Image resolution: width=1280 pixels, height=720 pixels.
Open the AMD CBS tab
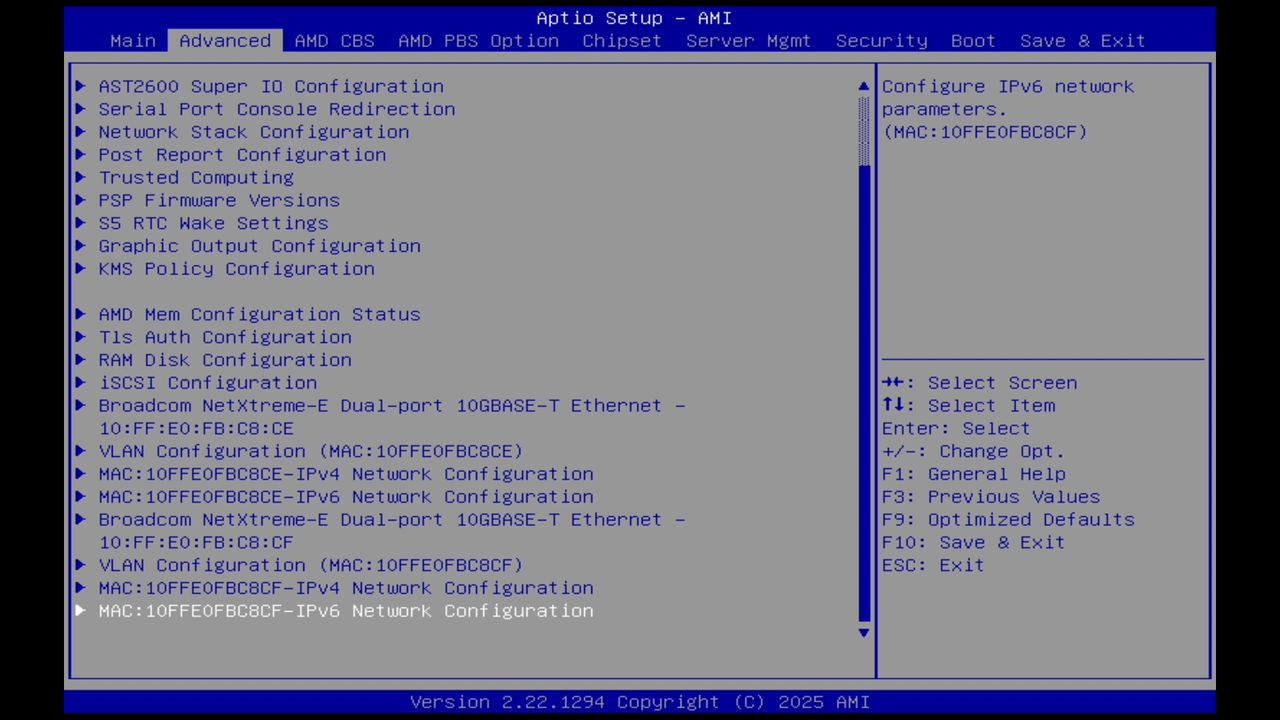tap(335, 41)
